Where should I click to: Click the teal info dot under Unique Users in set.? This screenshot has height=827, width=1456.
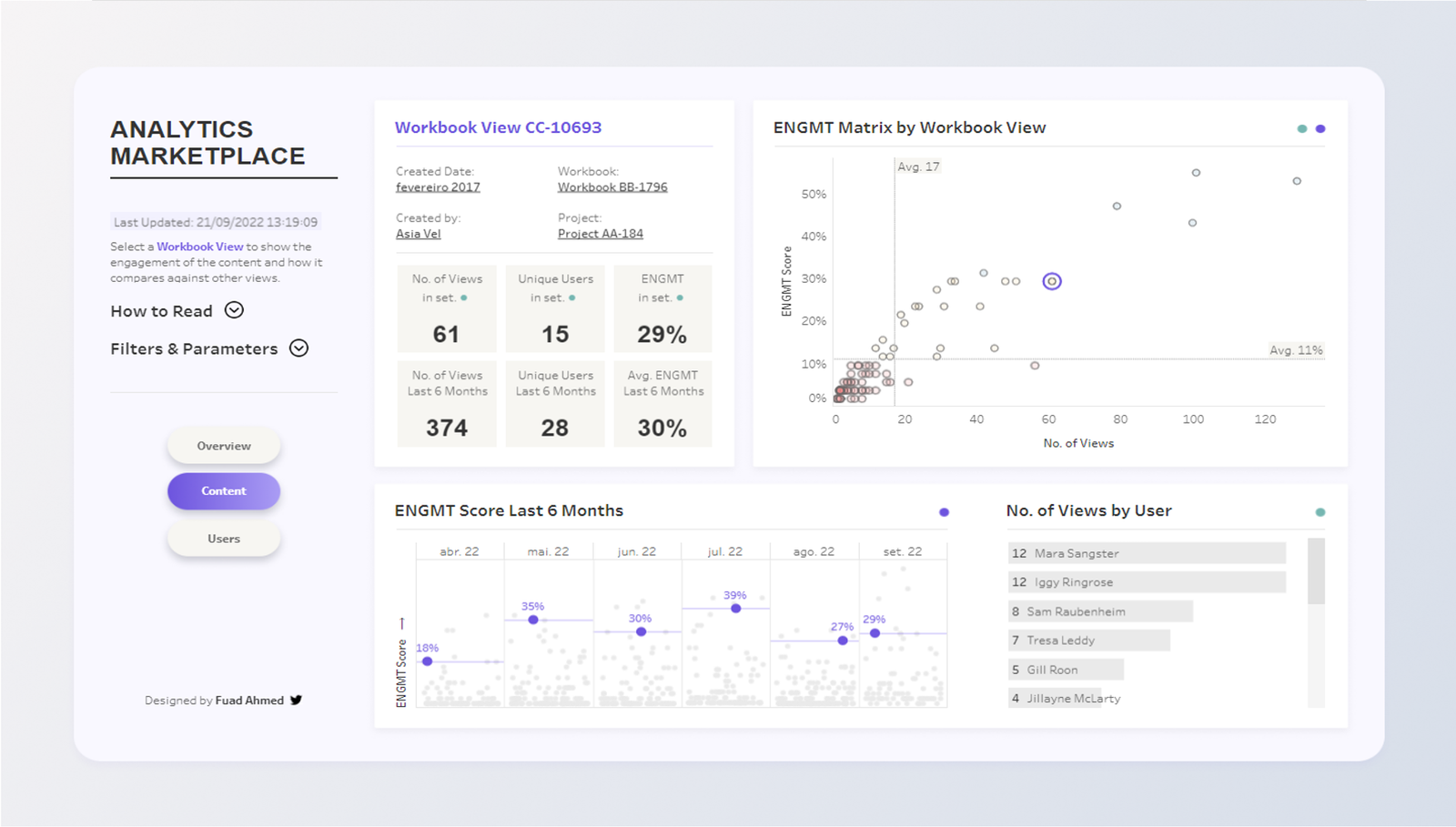pyautogui.click(x=571, y=298)
